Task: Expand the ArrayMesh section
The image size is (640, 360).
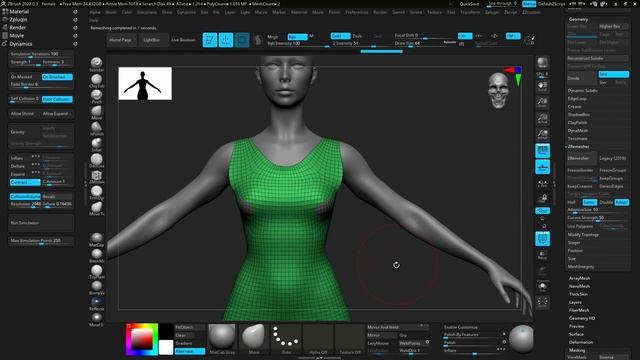Action: click(579, 278)
